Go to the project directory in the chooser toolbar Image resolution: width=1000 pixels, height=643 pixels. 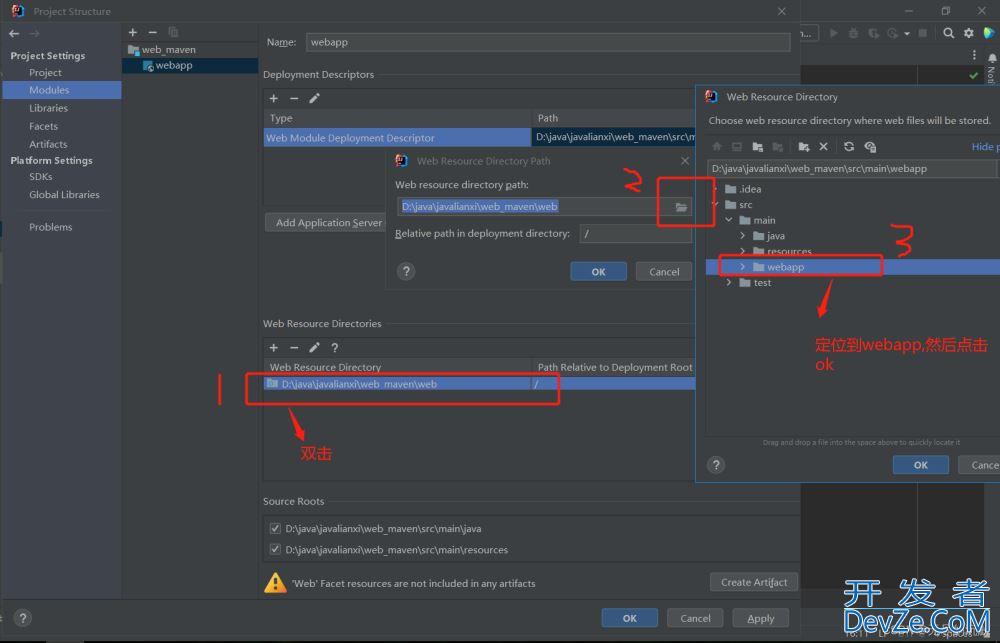tap(758, 147)
